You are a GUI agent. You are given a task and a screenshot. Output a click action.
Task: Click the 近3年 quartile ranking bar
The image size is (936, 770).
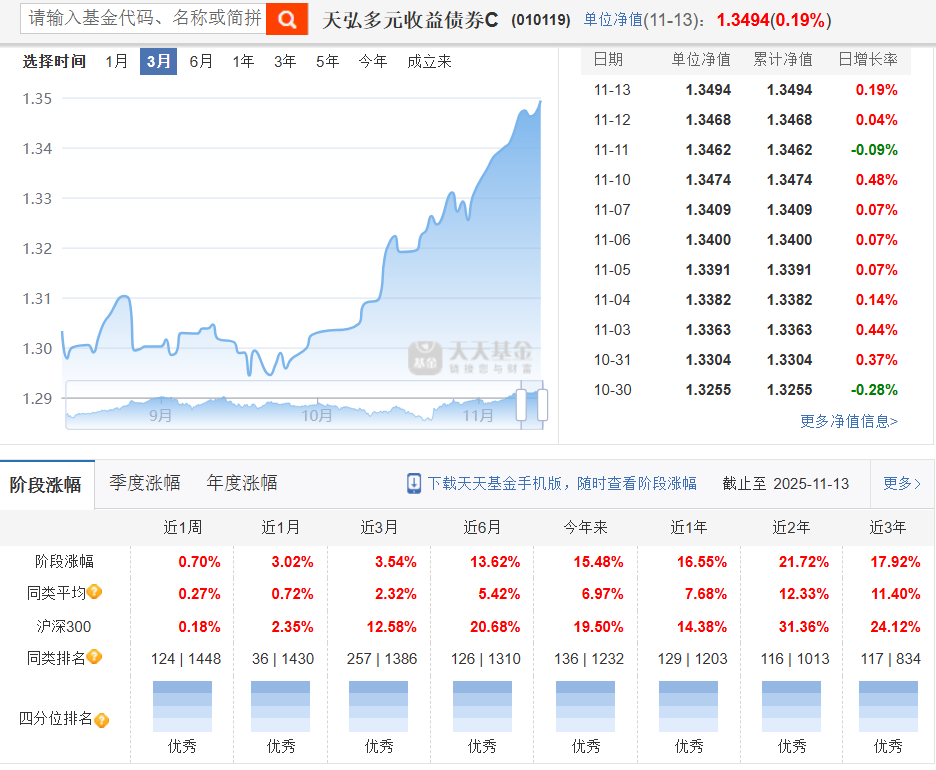[888, 706]
